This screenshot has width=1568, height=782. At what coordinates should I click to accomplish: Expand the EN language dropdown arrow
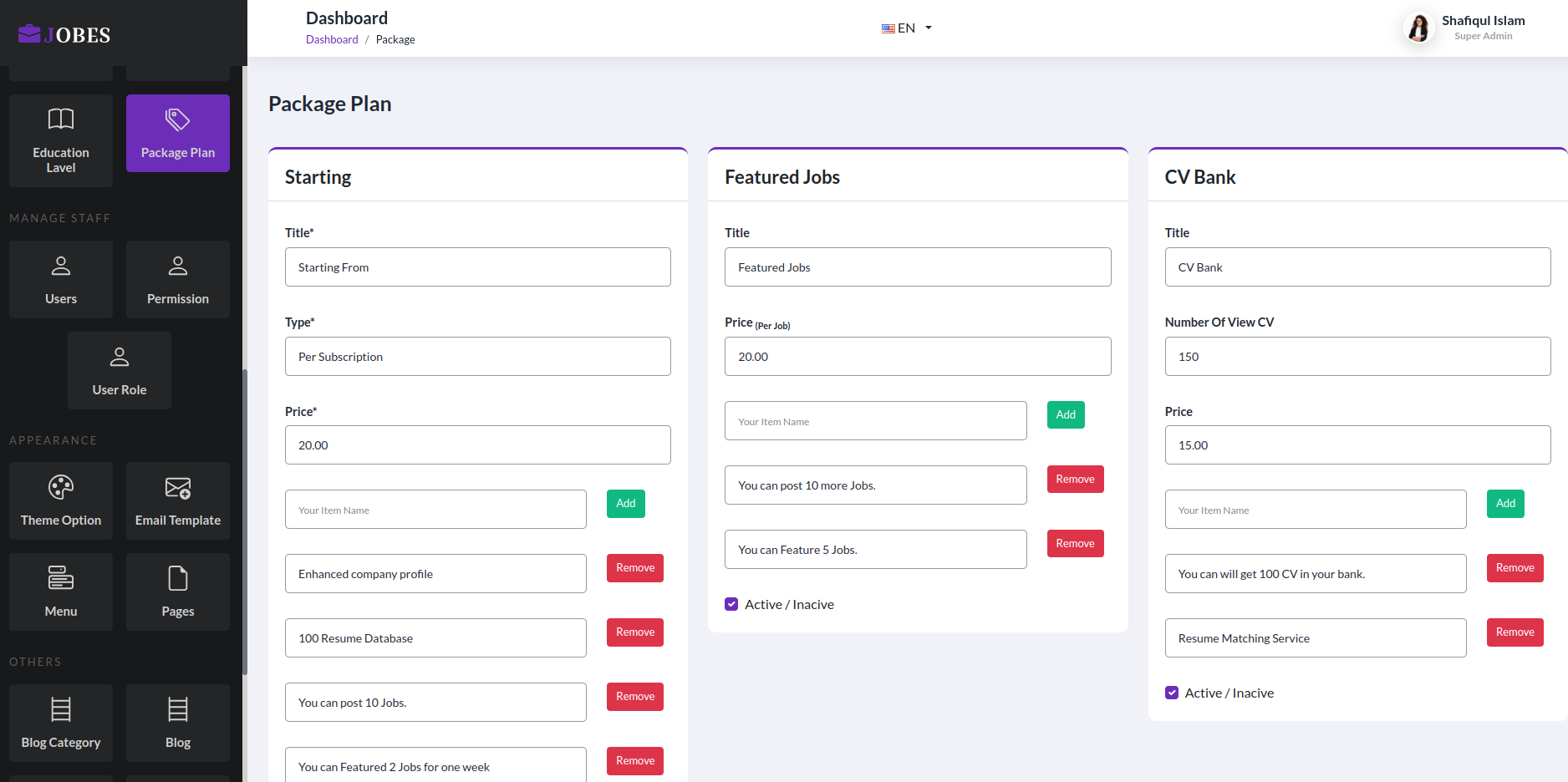click(x=929, y=28)
